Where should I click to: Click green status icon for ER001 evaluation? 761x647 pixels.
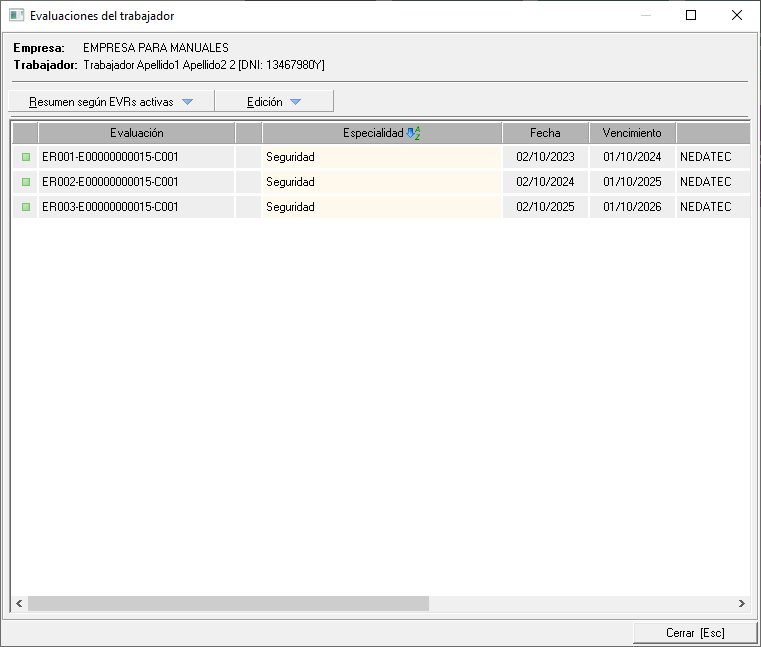(26, 157)
